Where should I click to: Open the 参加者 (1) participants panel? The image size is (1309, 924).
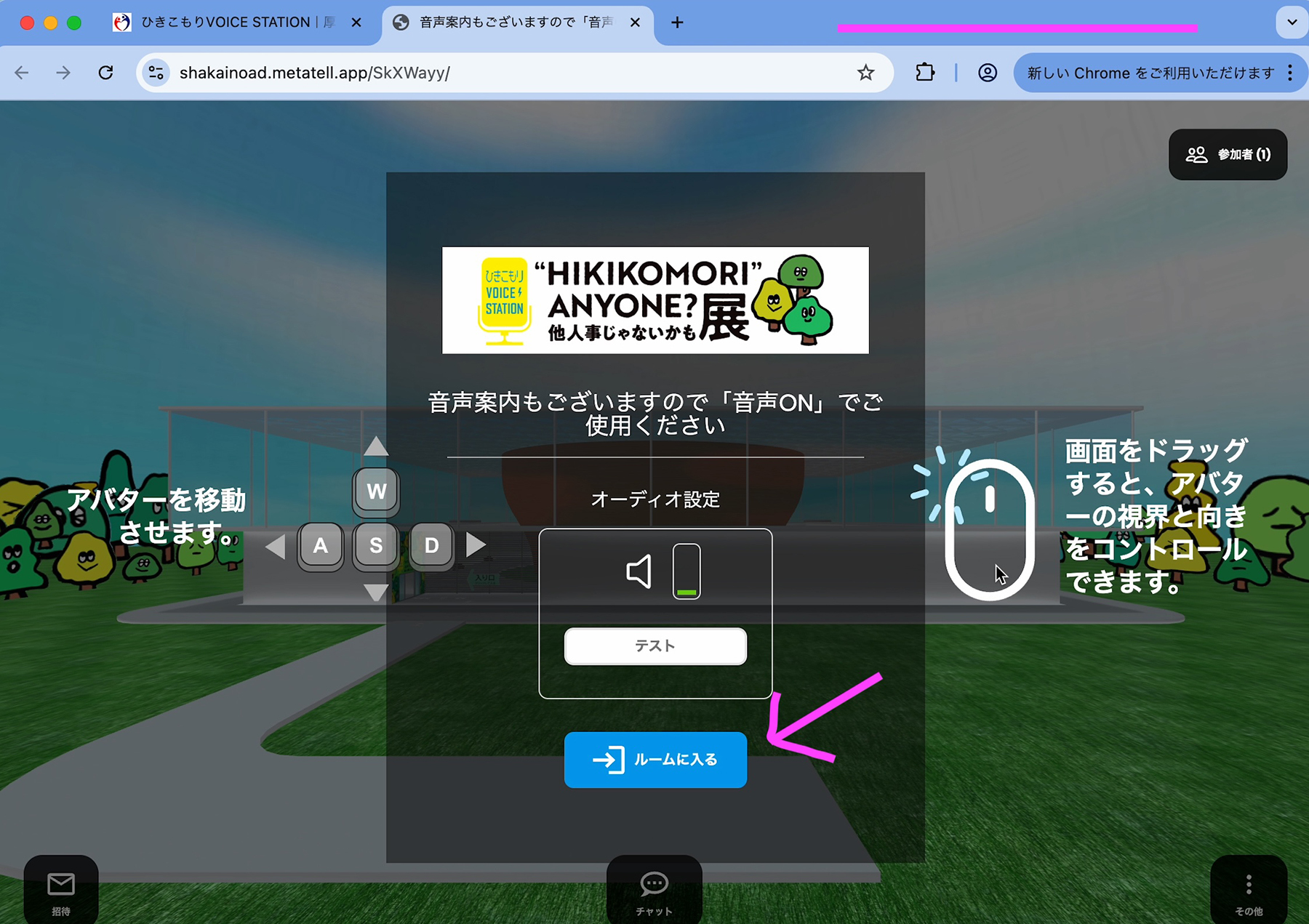[x=1228, y=154]
